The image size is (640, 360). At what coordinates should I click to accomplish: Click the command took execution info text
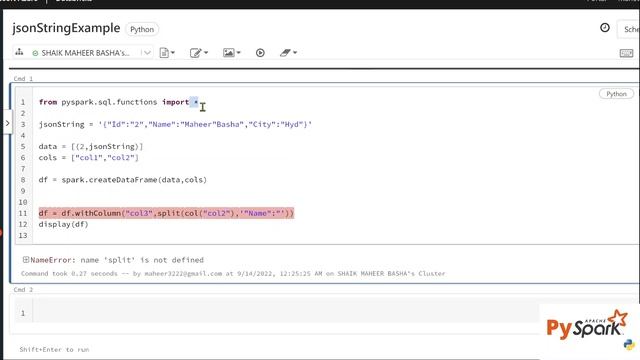(233, 273)
